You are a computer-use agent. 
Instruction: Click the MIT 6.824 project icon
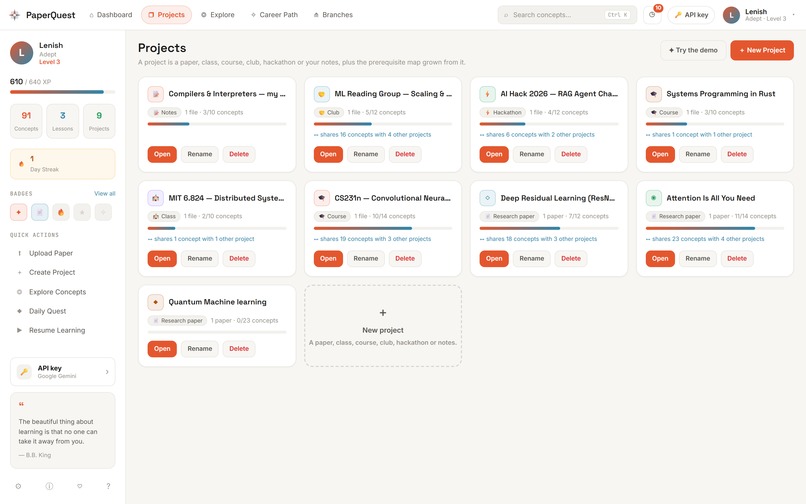155,198
